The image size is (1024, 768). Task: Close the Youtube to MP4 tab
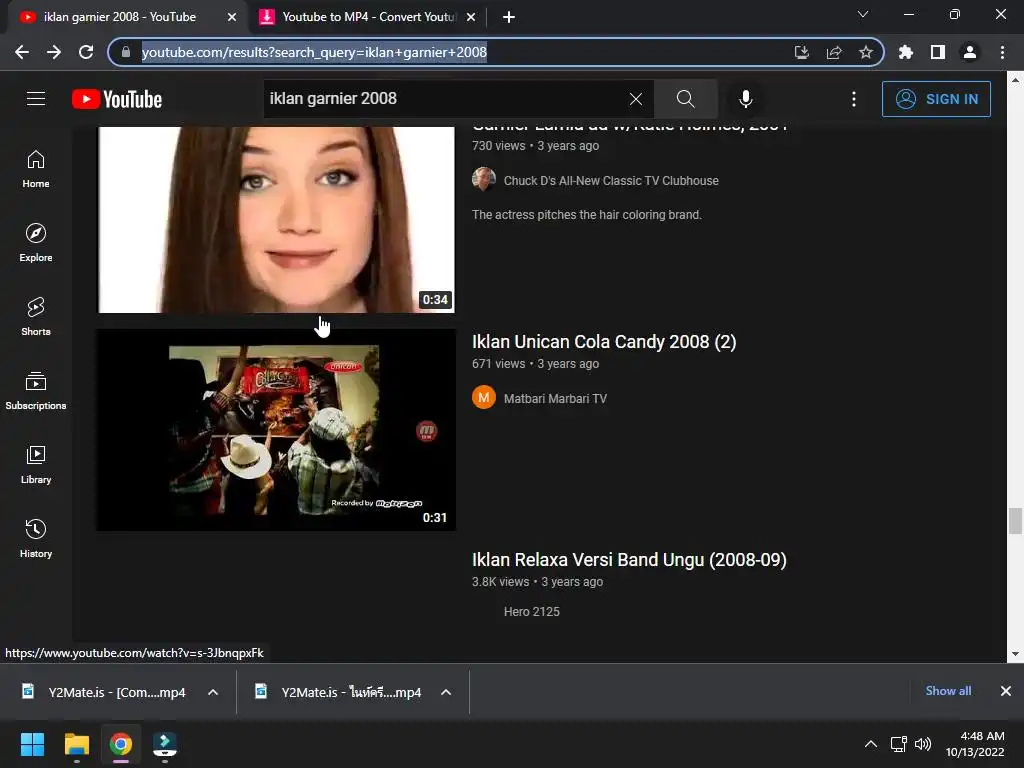coord(471,17)
